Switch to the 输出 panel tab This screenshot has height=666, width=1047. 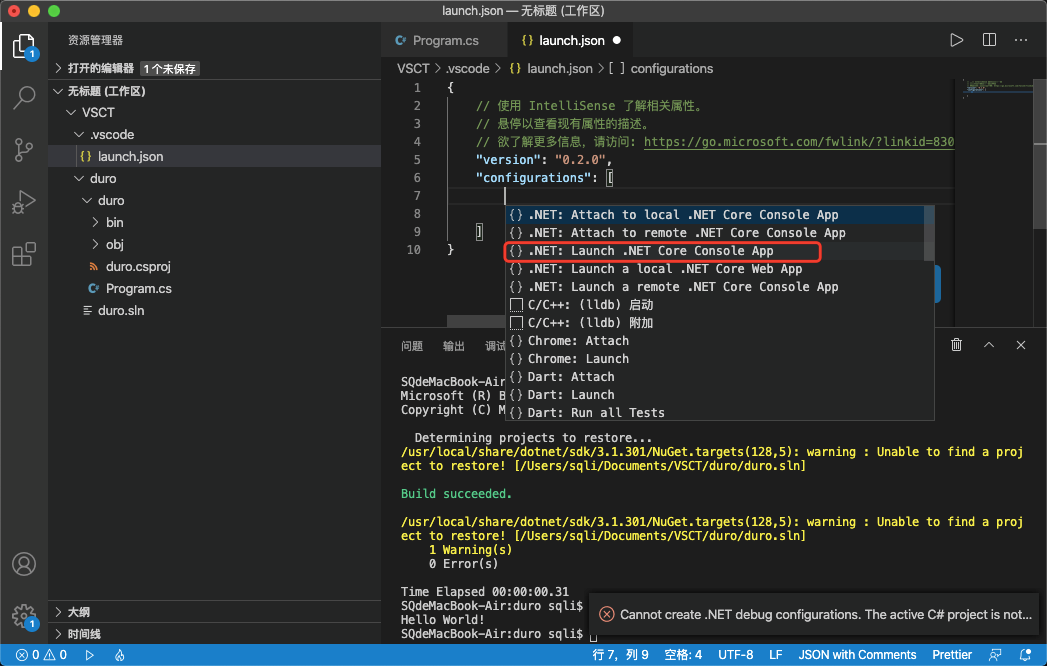(453, 345)
